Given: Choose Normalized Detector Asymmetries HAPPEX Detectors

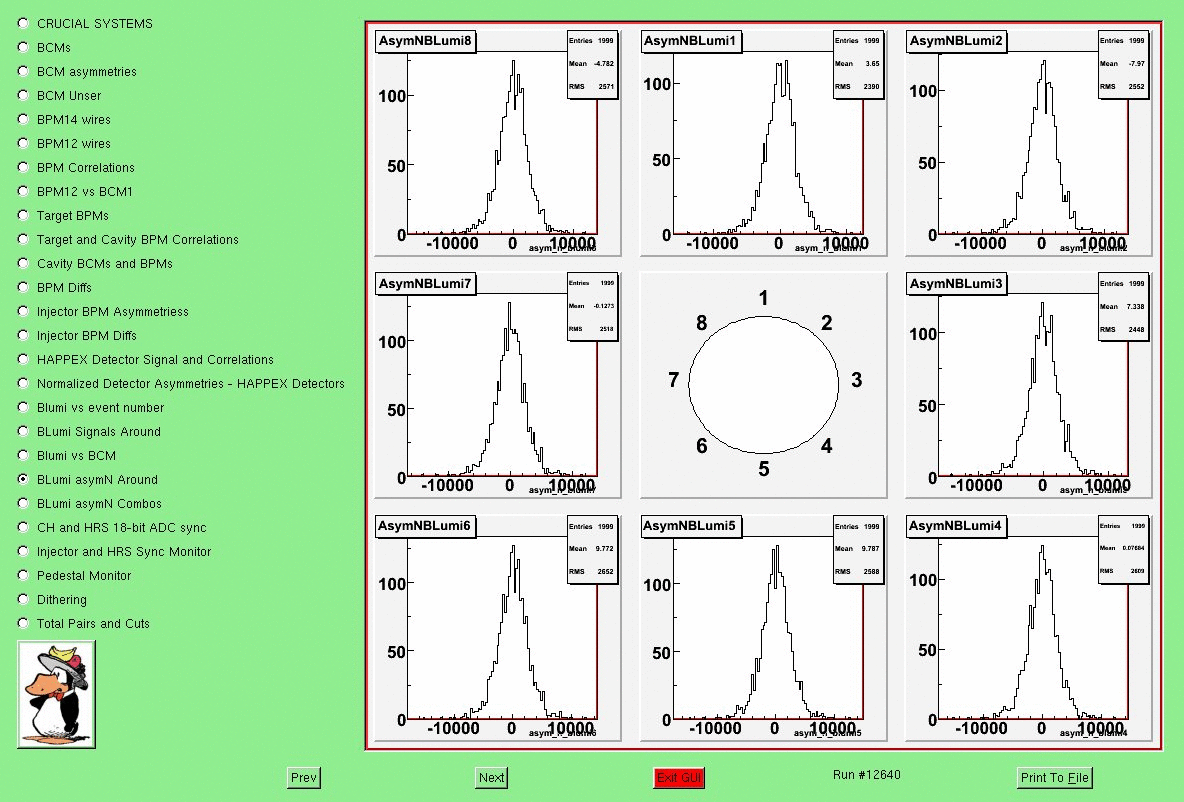Looking at the screenshot, I should (23, 383).
